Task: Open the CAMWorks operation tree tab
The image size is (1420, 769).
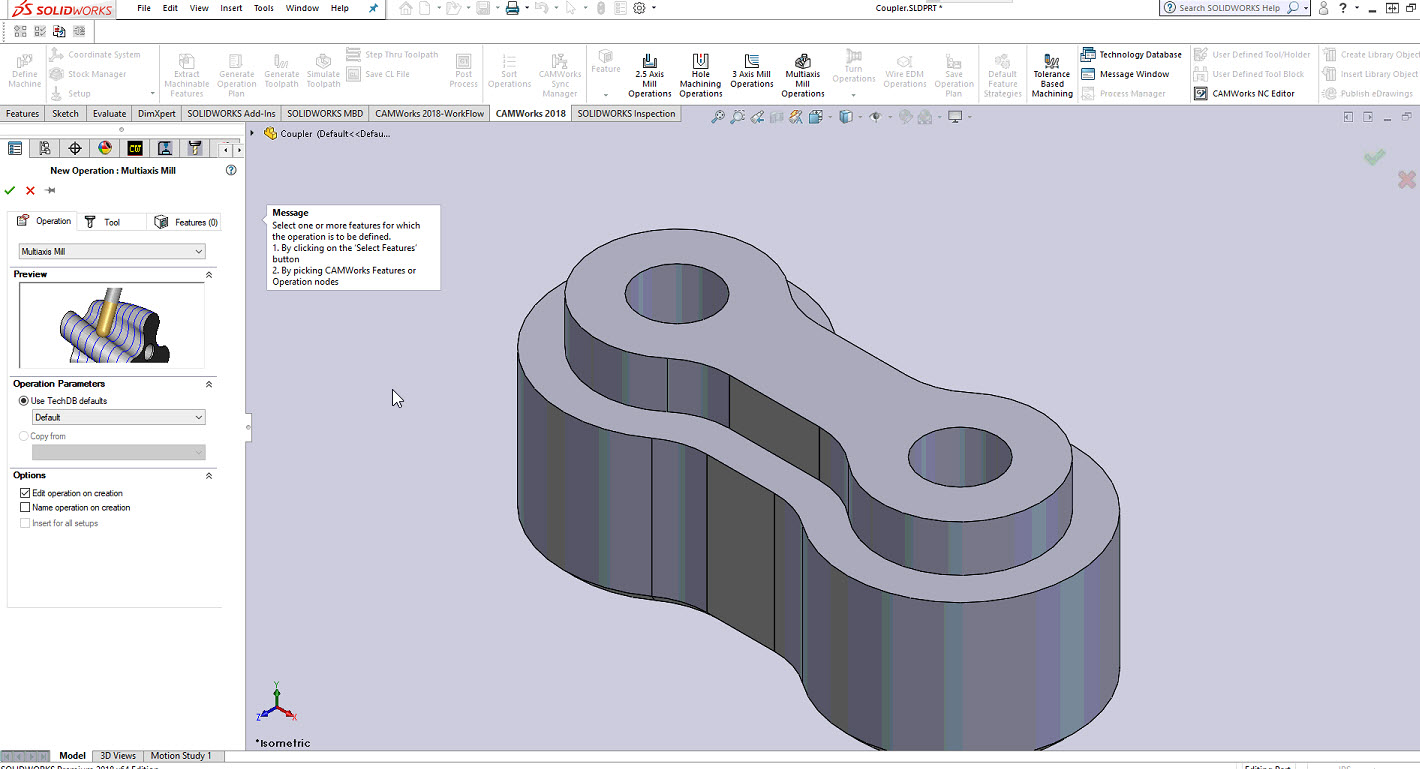Action: [165, 149]
